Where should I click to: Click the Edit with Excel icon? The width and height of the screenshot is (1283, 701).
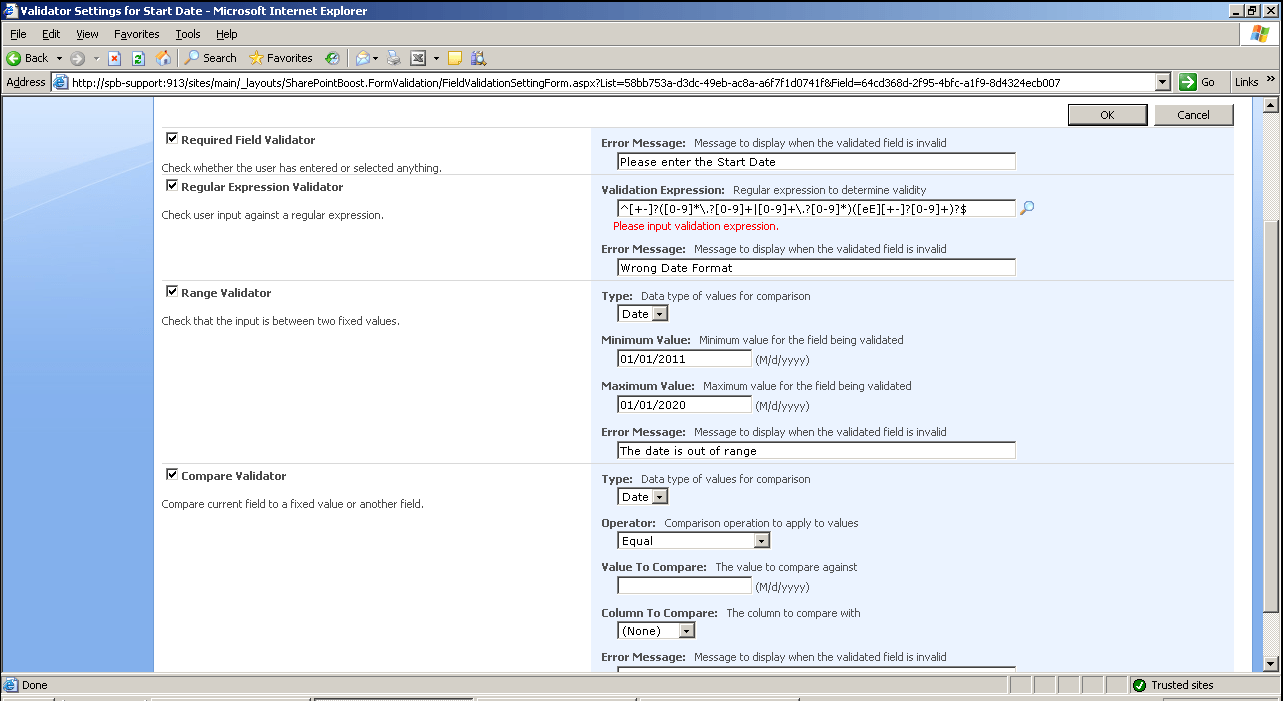[418, 58]
